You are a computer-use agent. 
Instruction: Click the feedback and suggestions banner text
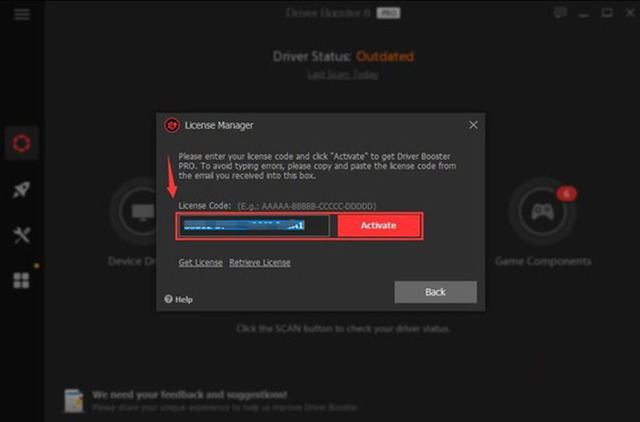point(190,395)
